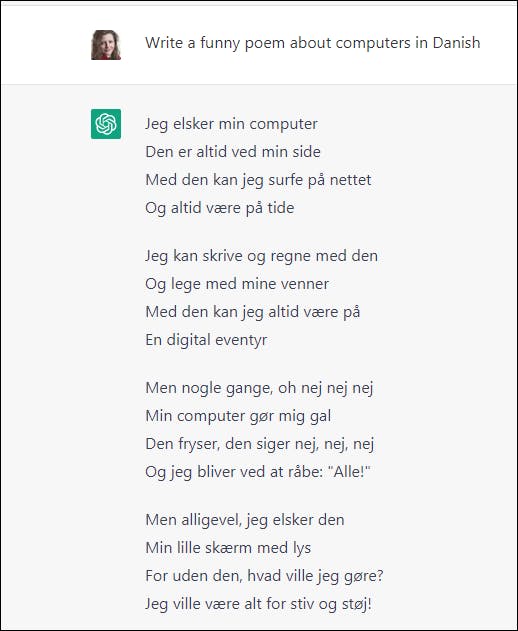Click the green ChatGPT logo icon

[106, 124]
